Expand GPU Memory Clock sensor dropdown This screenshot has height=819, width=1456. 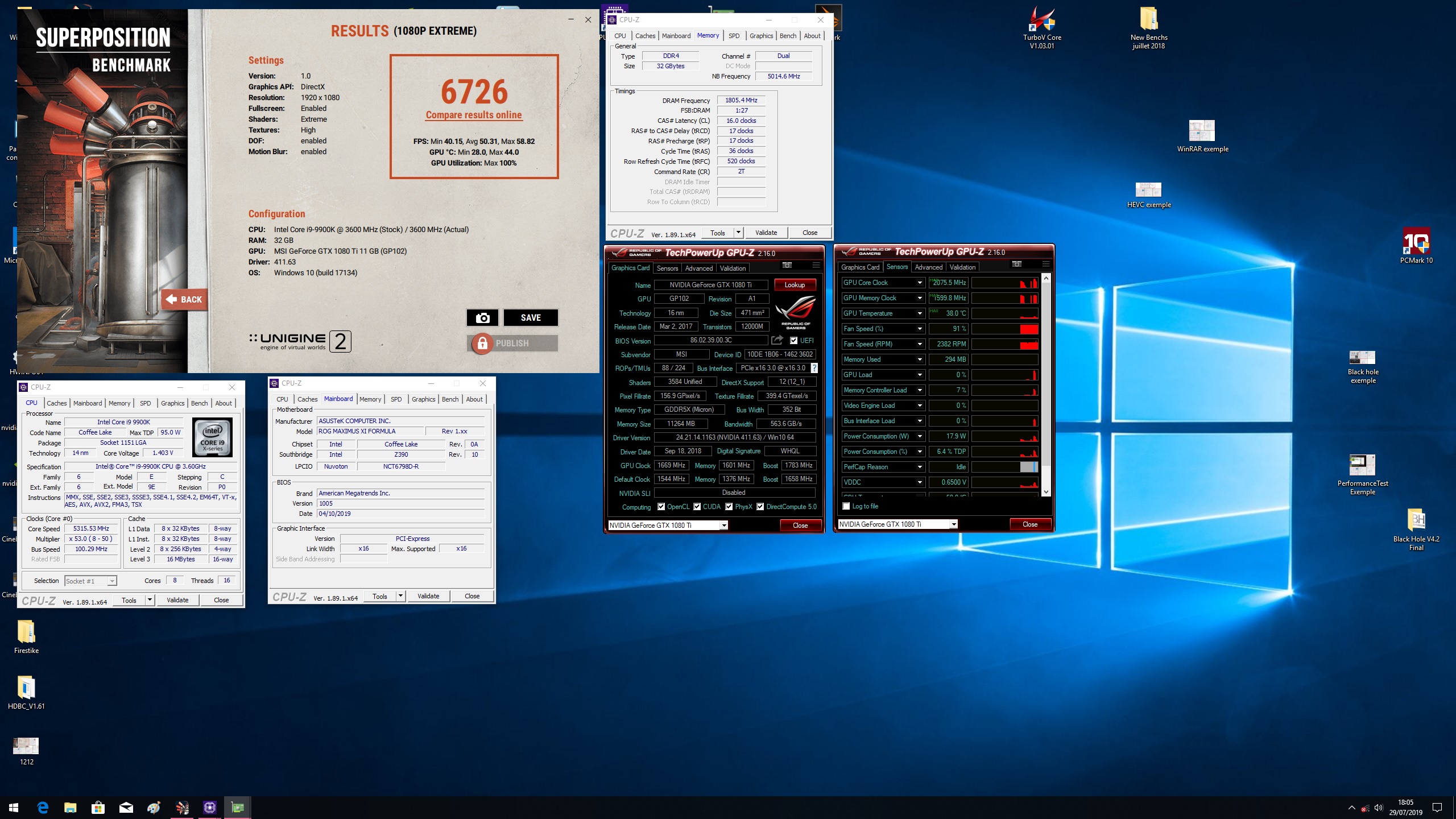click(x=920, y=298)
